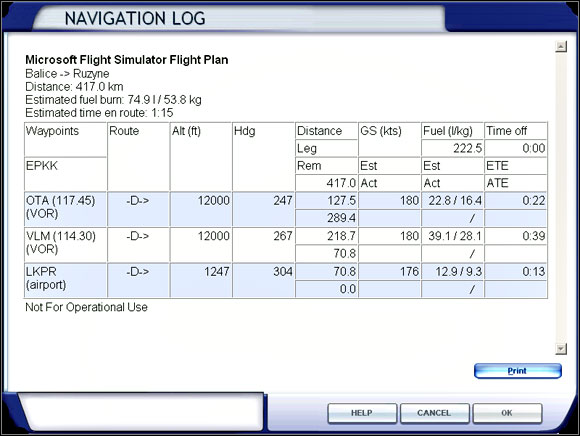Click the heading 304 cell
This screenshot has width=580, height=436.
[x=263, y=280]
